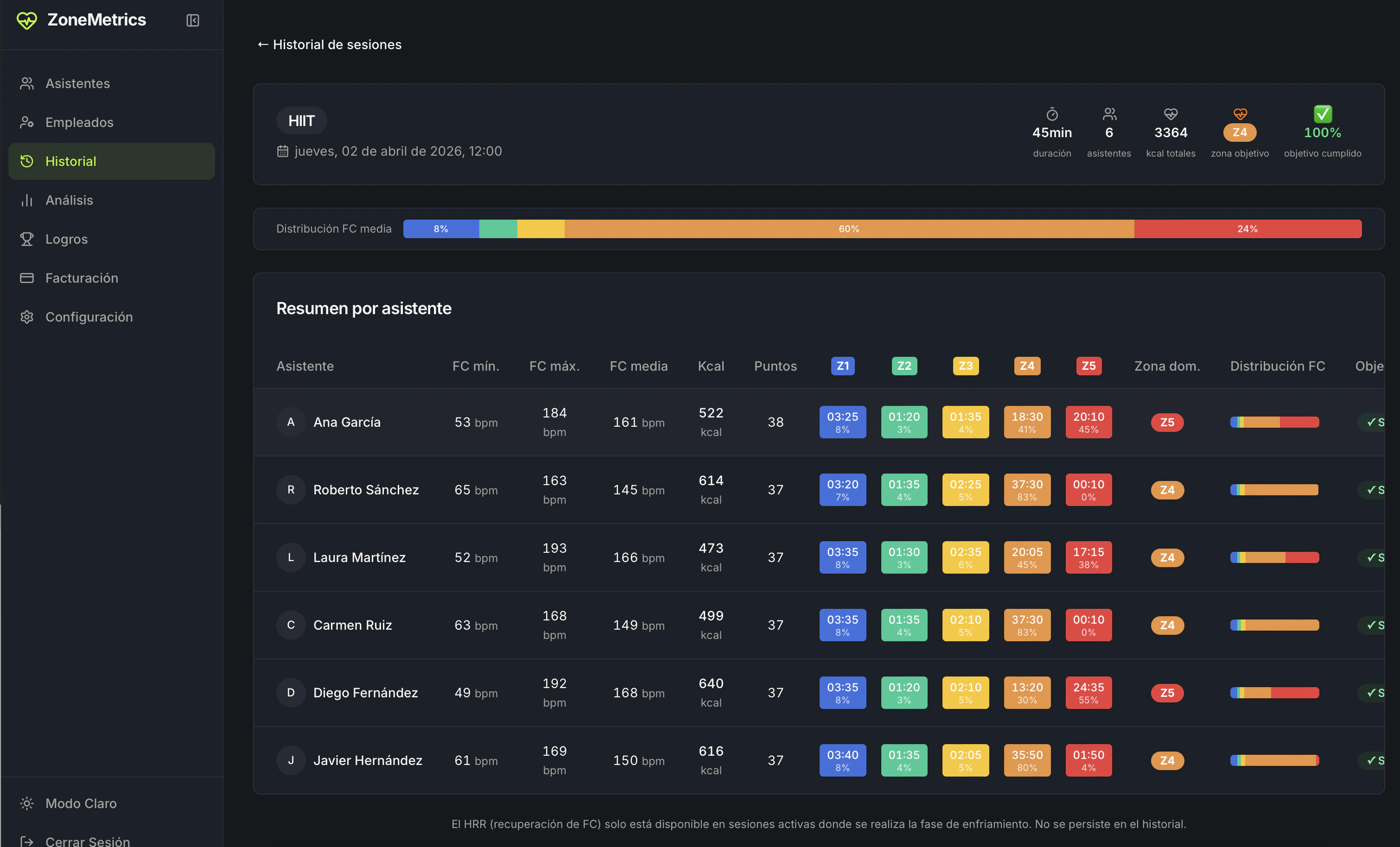Click the Asistentes people icon
This screenshot has height=847, width=1400.
(27, 83)
